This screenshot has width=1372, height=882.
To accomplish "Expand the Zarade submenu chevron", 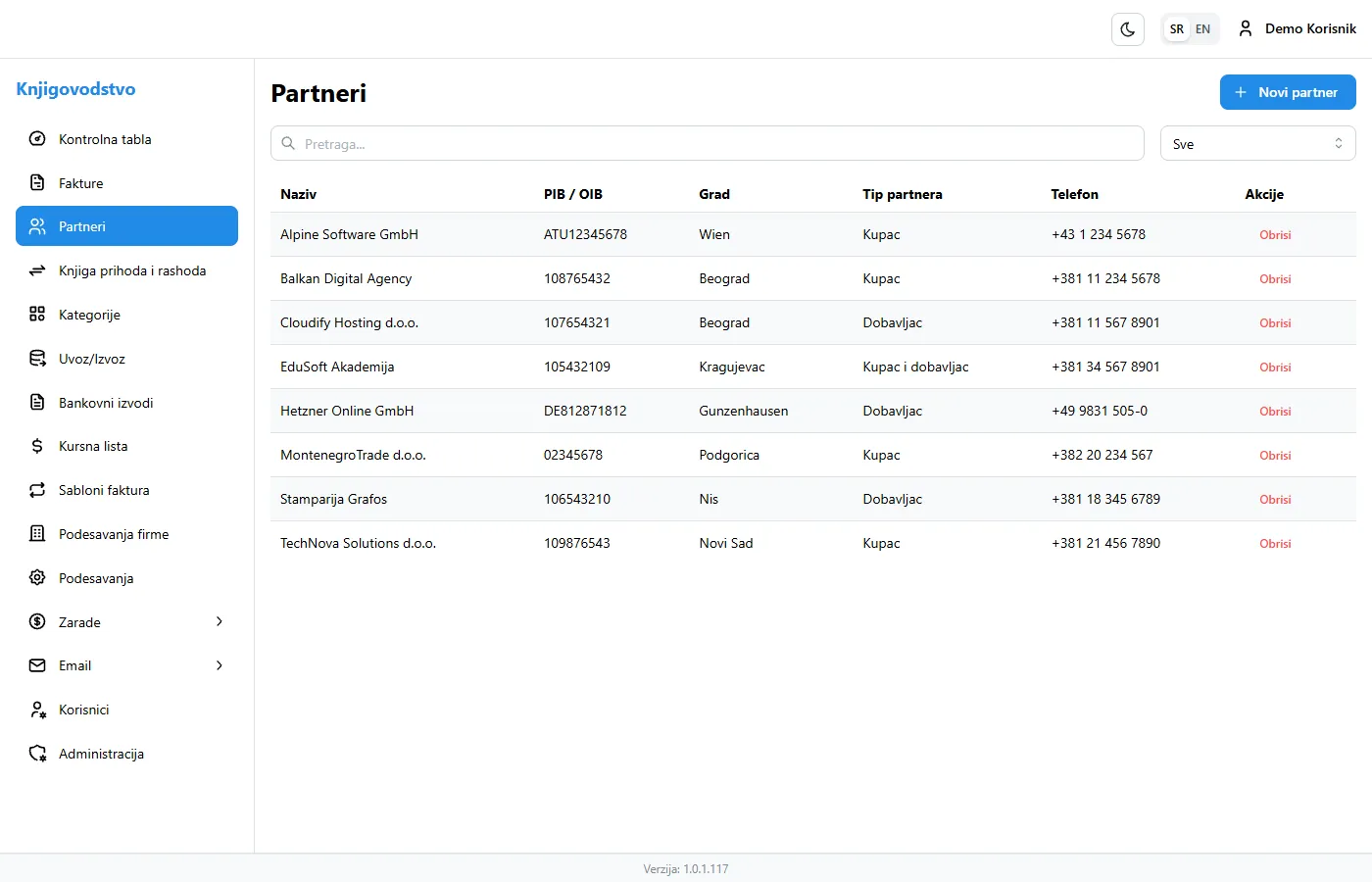I will point(219,621).
